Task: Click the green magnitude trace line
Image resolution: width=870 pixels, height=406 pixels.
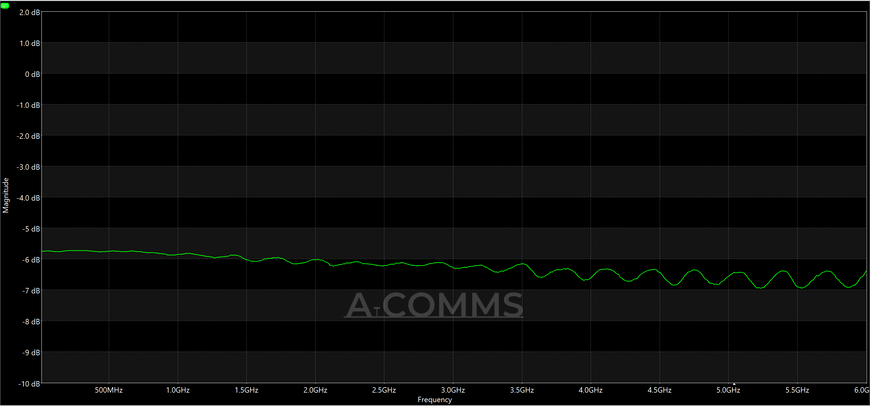Action: coord(454,267)
